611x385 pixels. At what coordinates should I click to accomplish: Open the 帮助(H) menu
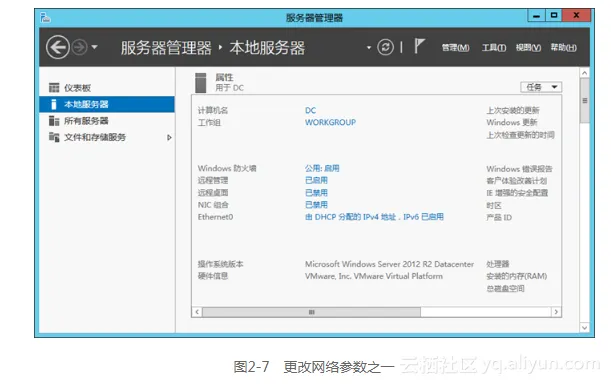click(x=563, y=48)
